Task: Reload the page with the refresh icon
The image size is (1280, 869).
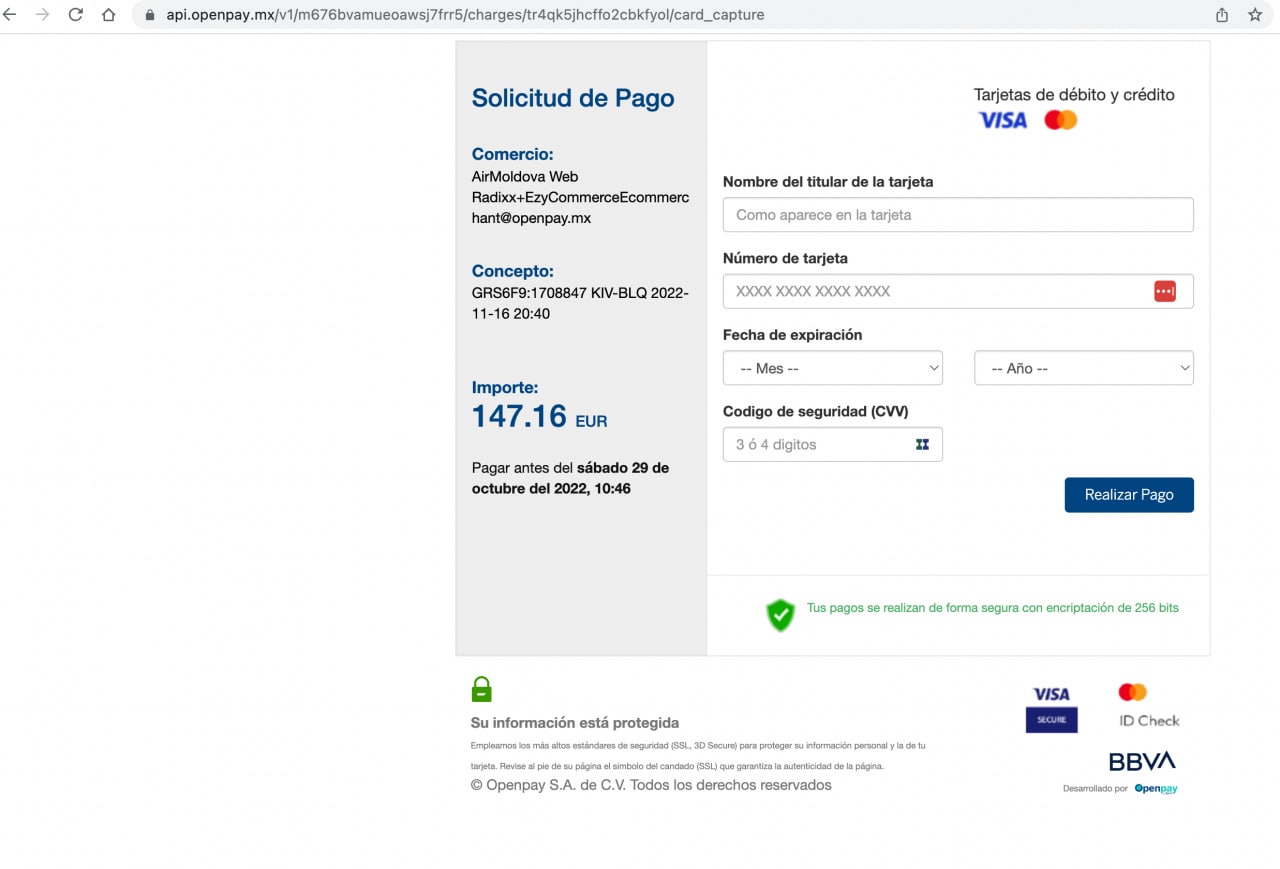Action: pos(75,15)
